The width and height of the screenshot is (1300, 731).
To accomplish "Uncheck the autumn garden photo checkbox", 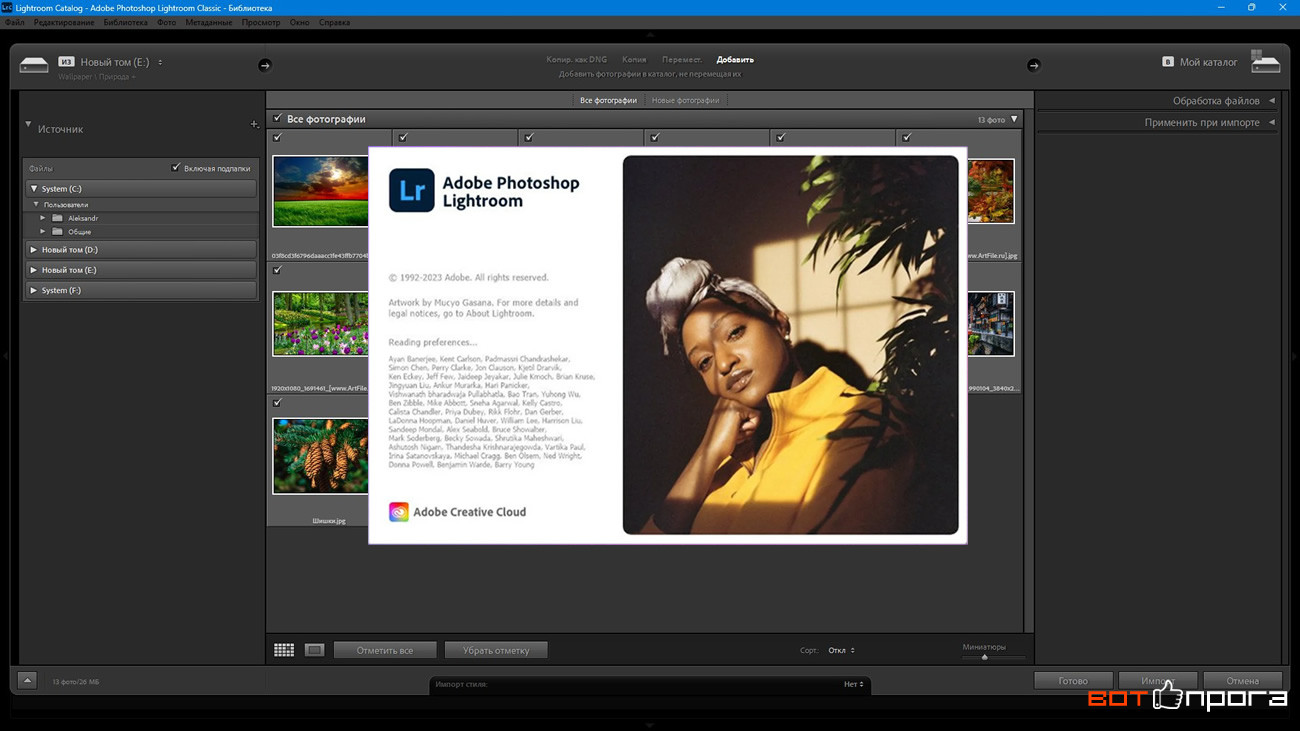I will (907, 138).
